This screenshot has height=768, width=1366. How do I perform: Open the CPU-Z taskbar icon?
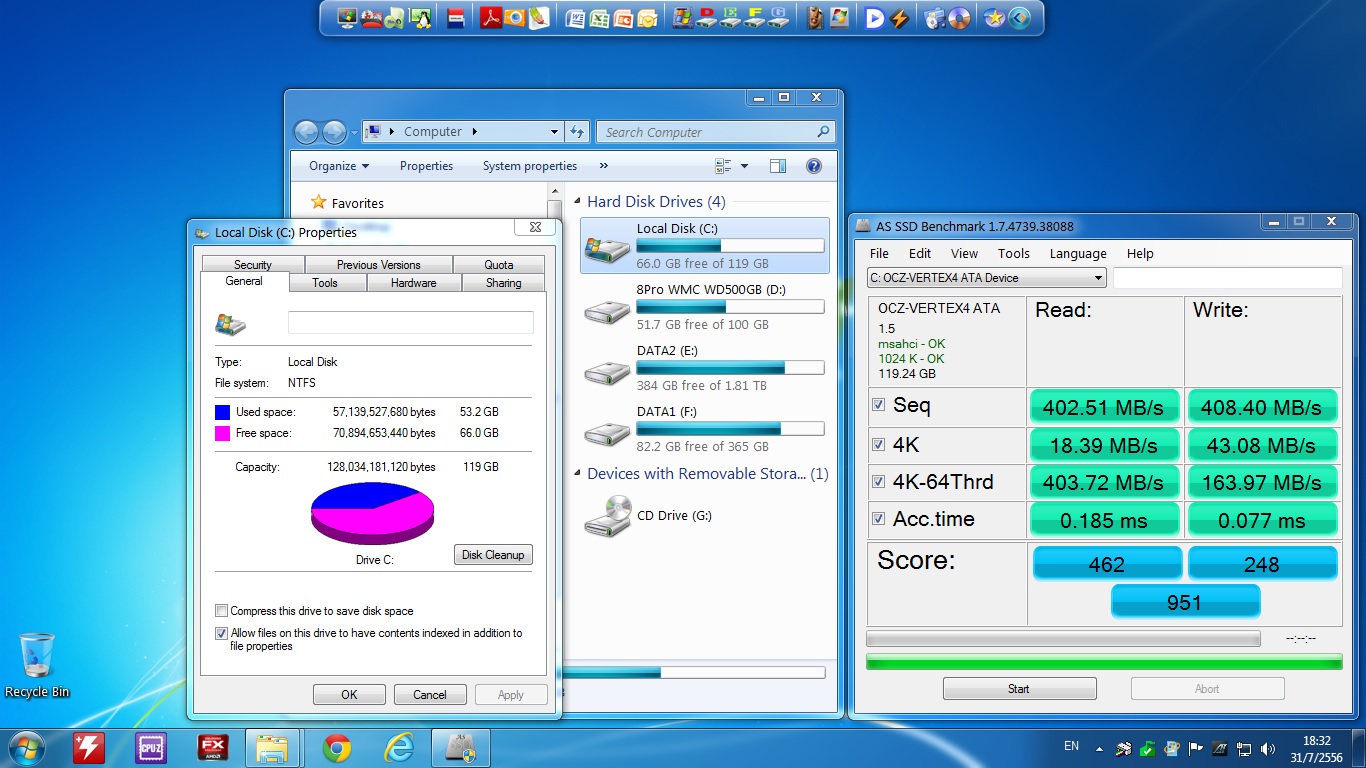(151, 748)
